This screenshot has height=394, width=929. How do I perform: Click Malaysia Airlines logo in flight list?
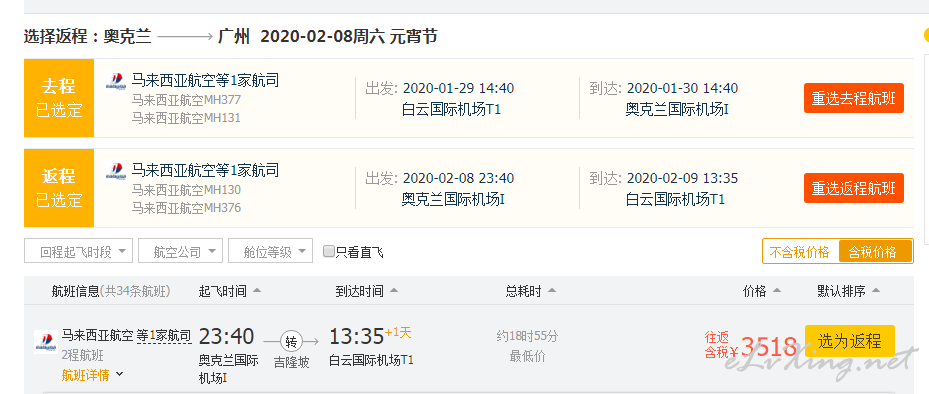tap(46, 342)
